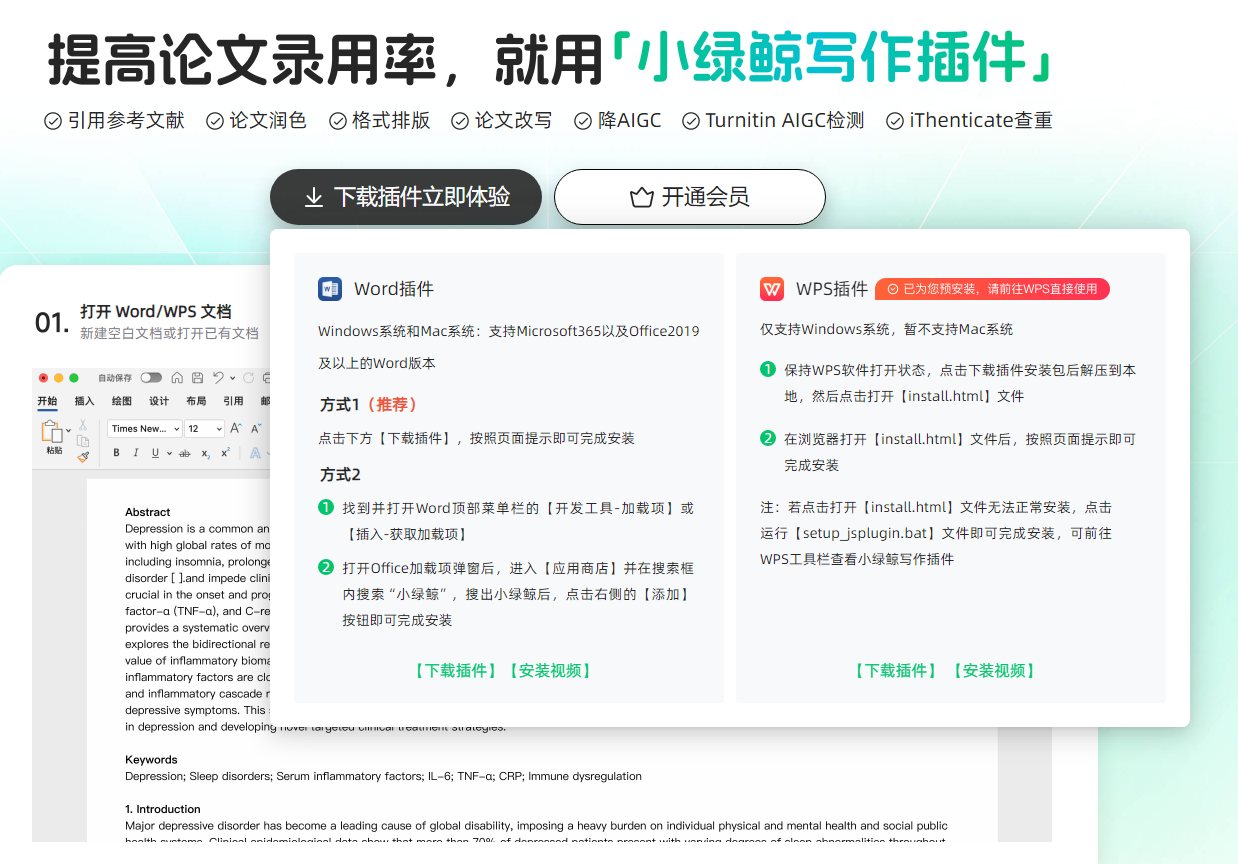Increase font size with larger A icon
The width and height of the screenshot is (1238, 864).
(x=236, y=428)
